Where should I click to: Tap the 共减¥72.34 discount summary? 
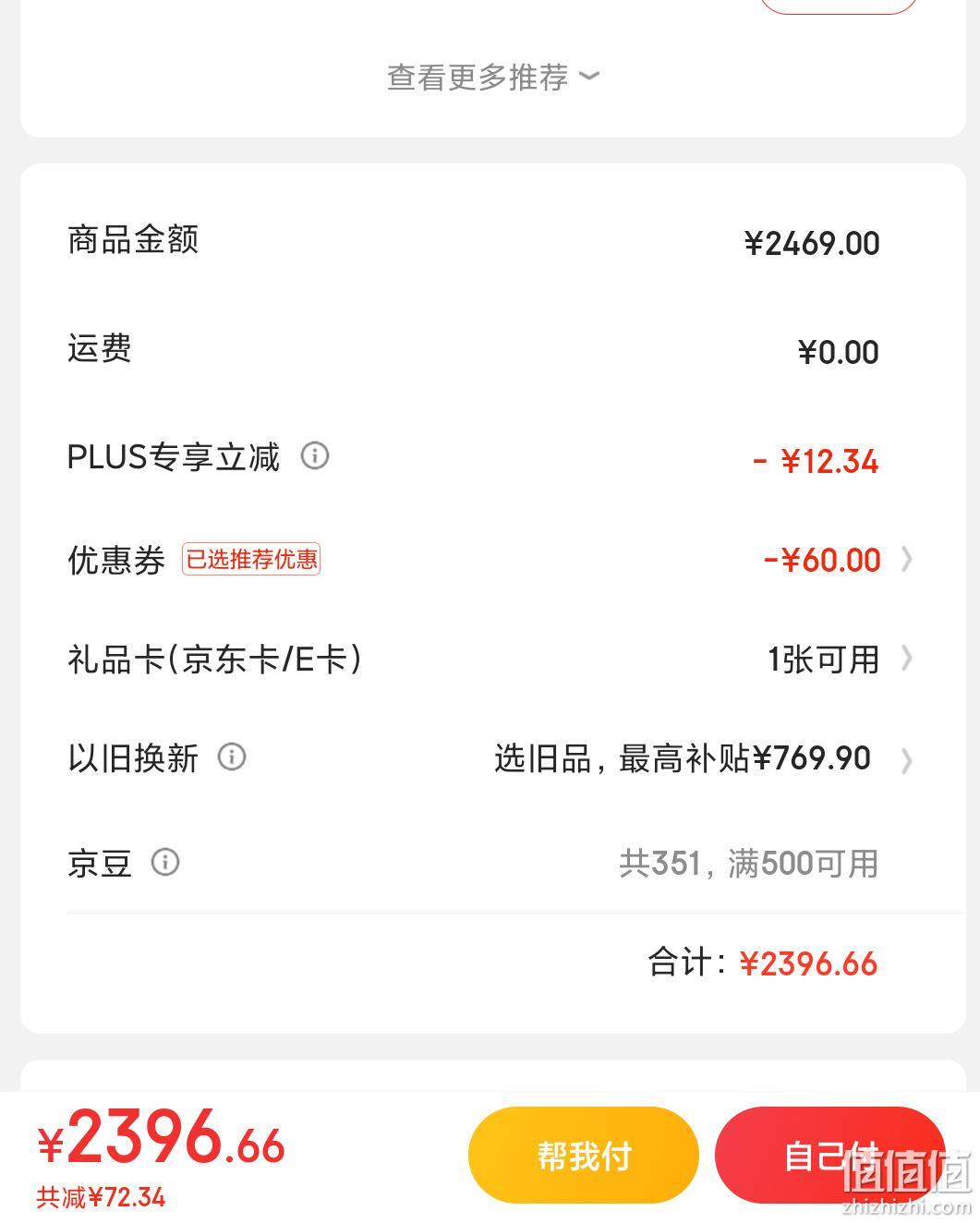(x=101, y=1198)
